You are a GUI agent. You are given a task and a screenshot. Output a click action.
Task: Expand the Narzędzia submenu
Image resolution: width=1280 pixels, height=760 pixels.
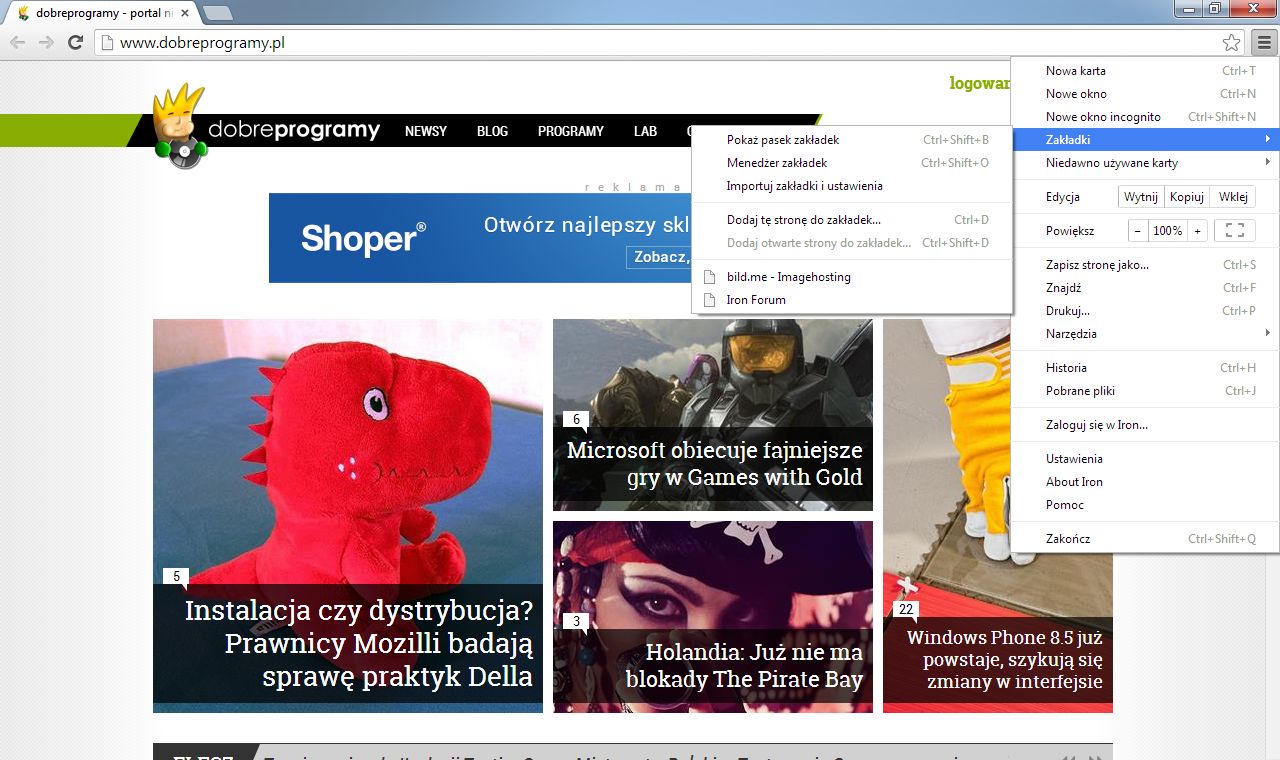pyautogui.click(x=1145, y=334)
